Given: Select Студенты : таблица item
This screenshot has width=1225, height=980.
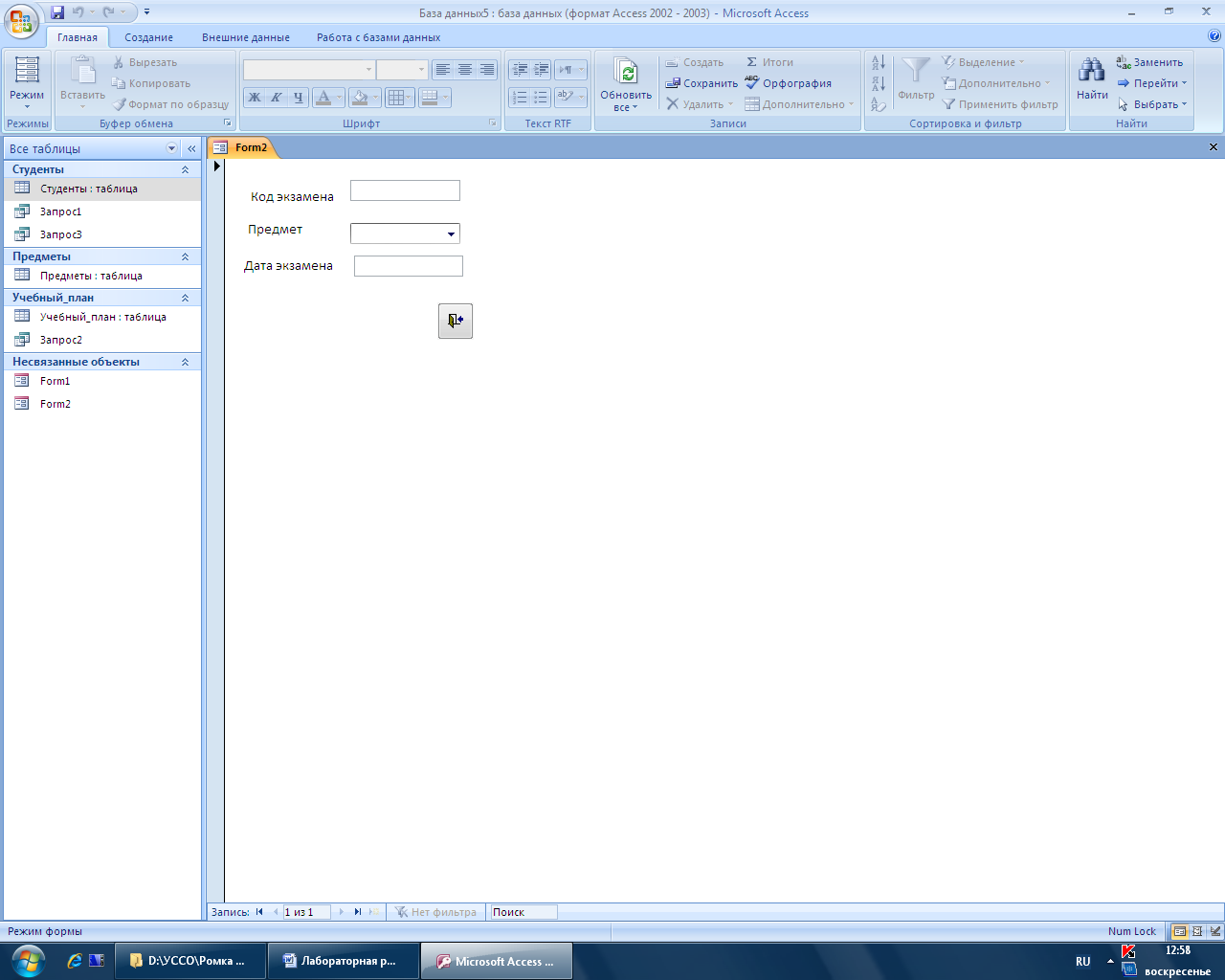Looking at the screenshot, I should (102, 189).
